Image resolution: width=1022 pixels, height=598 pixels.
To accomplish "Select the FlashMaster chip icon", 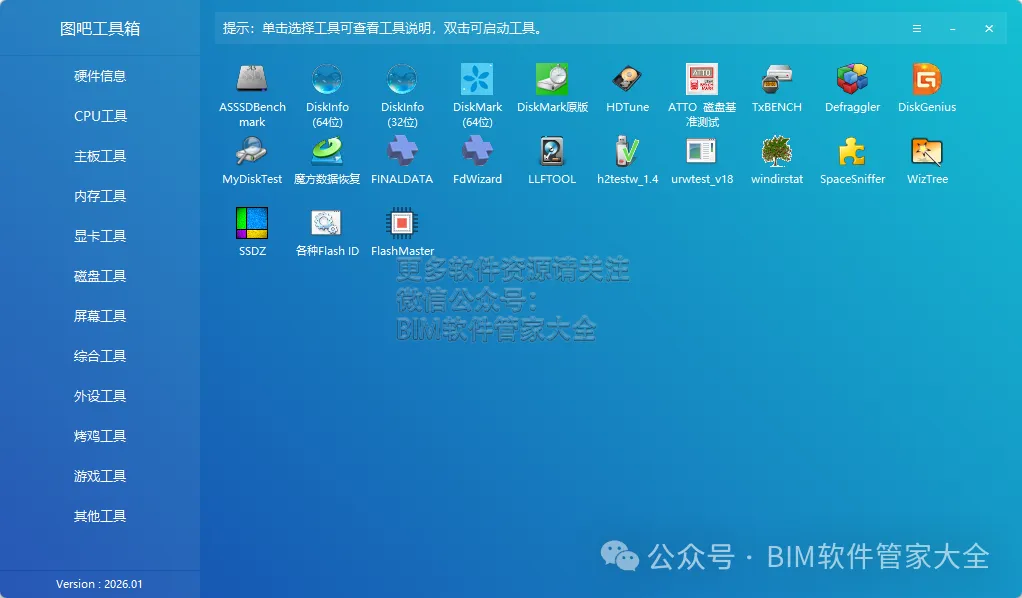I will pos(402,223).
